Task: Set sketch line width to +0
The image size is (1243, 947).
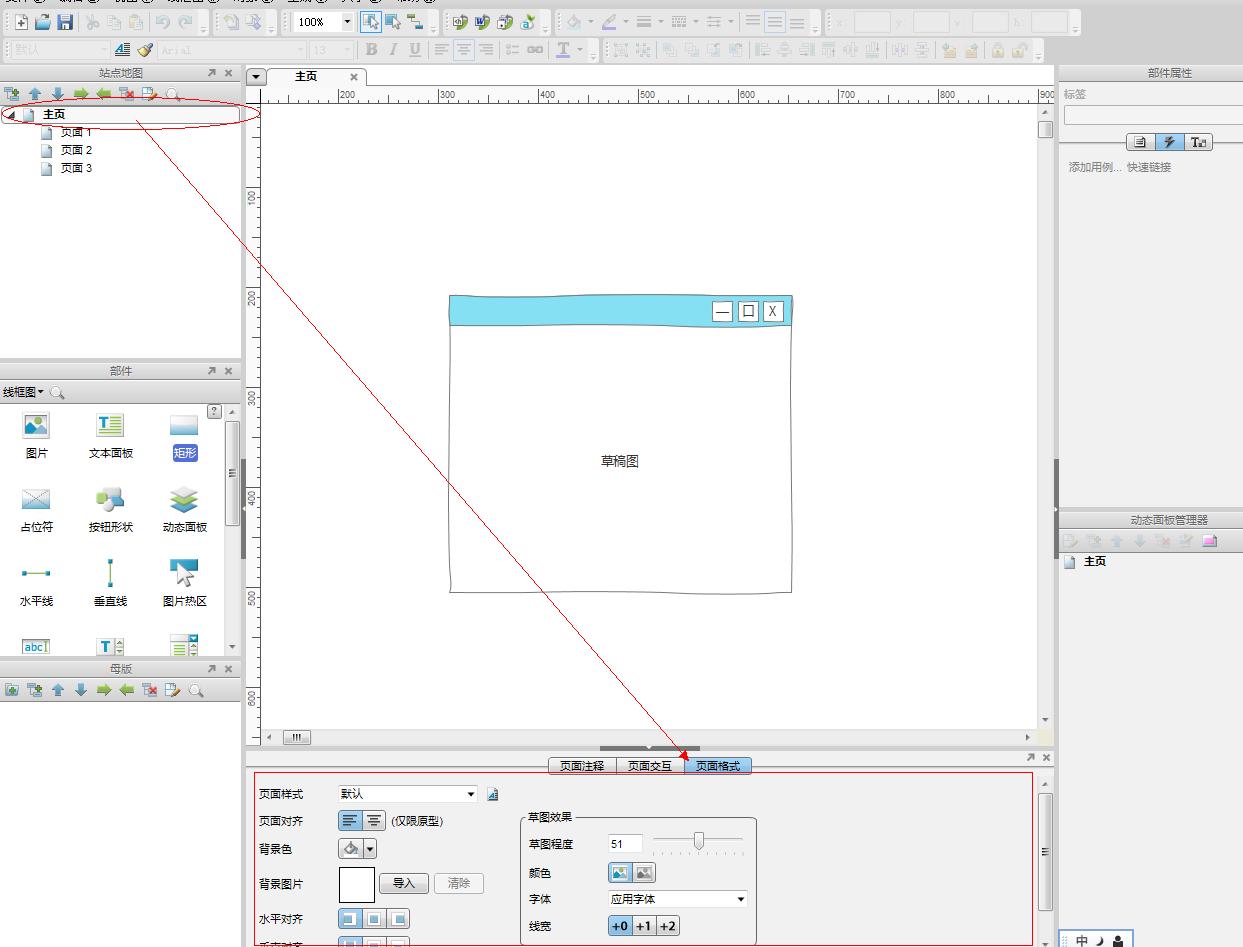Action: click(620, 926)
